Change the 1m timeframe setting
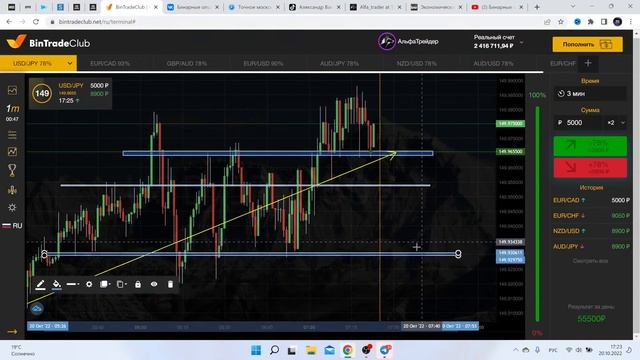 pos(12,109)
